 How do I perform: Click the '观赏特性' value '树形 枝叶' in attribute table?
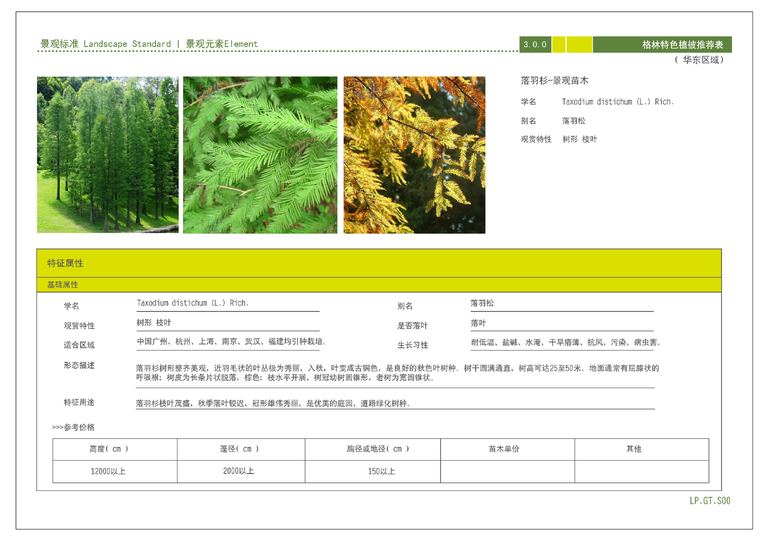[154, 322]
